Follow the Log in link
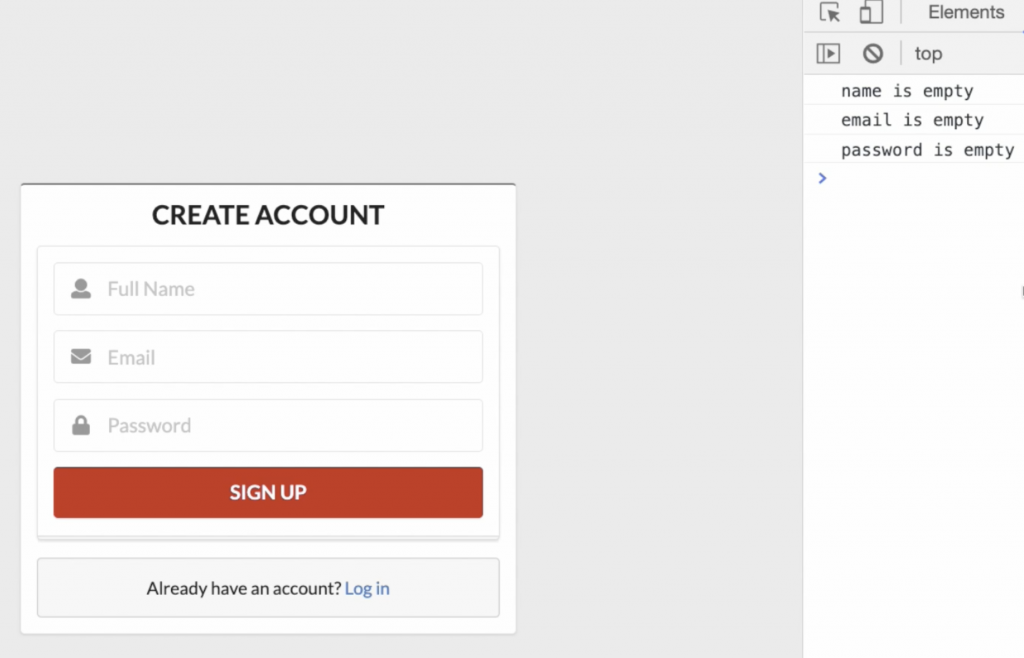This screenshot has width=1024, height=658. coord(367,588)
